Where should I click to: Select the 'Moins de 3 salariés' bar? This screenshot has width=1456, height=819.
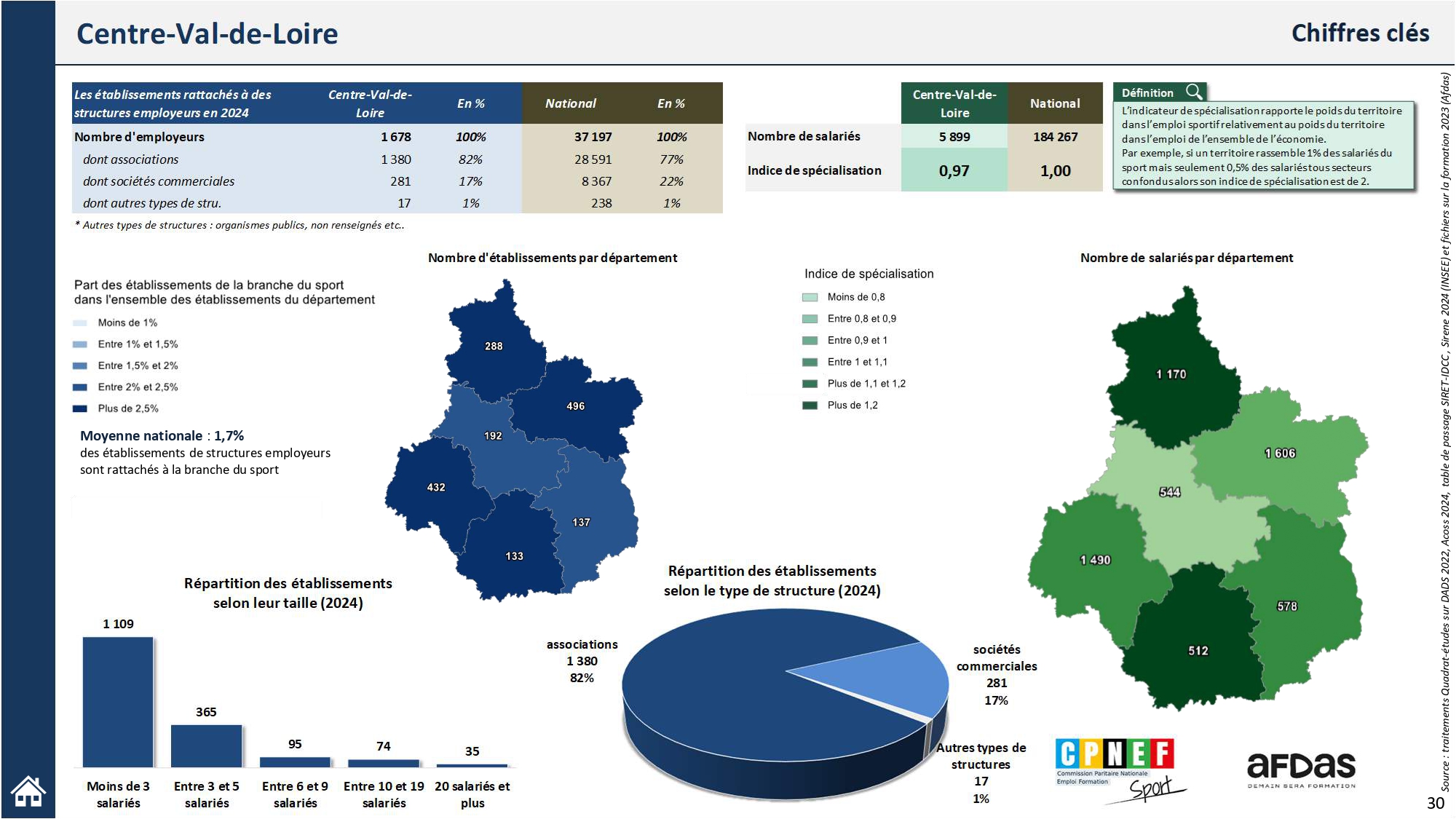pos(118,702)
